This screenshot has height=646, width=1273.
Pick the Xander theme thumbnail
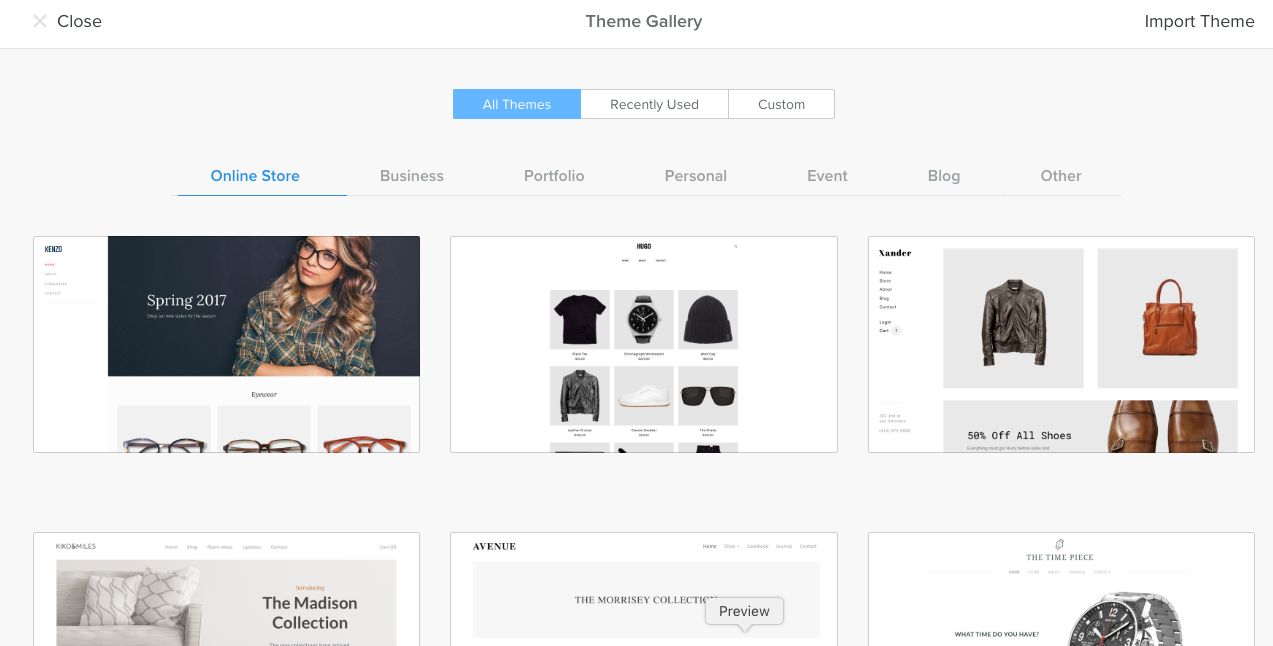1061,344
